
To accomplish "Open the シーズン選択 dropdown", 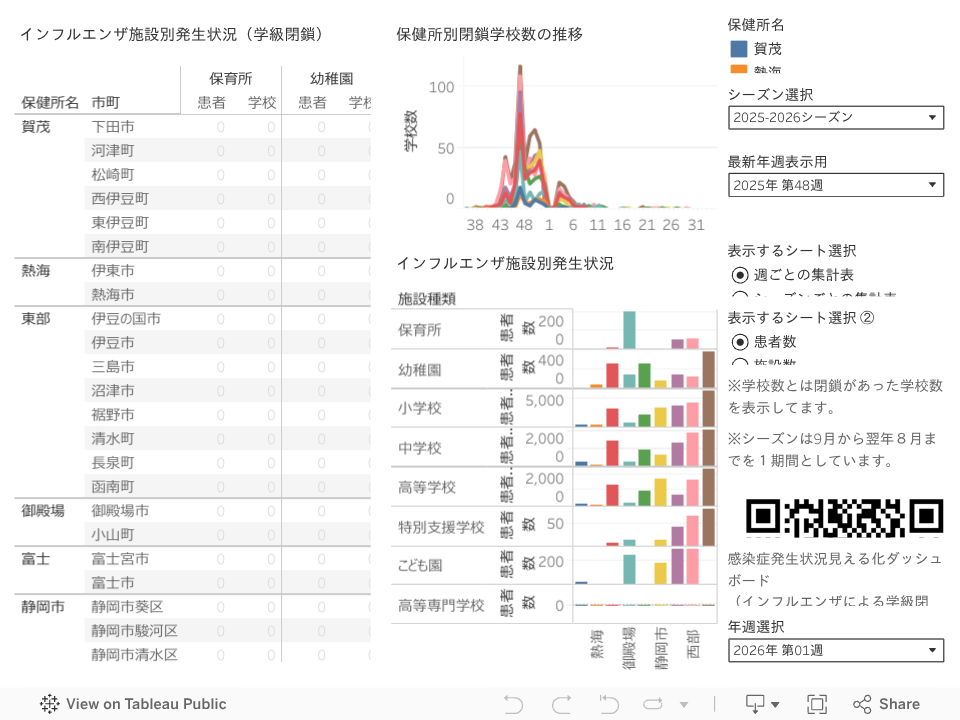I will click(836, 118).
